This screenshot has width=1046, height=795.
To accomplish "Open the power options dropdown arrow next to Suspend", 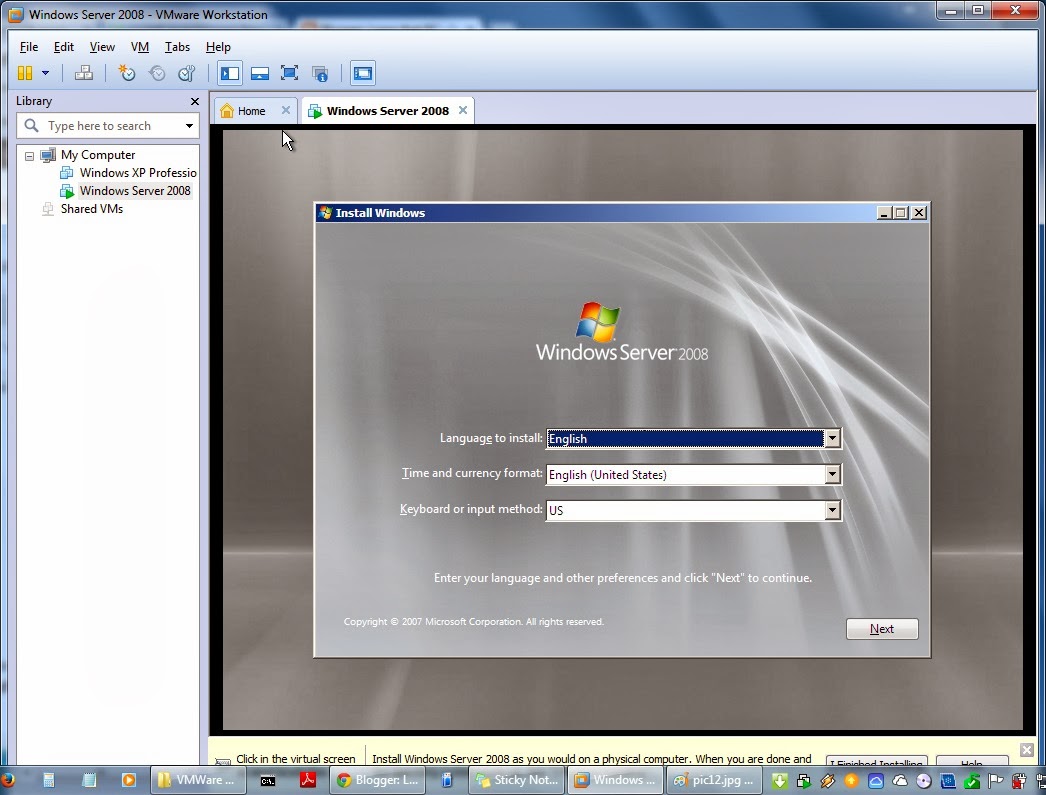I will click(x=45, y=73).
